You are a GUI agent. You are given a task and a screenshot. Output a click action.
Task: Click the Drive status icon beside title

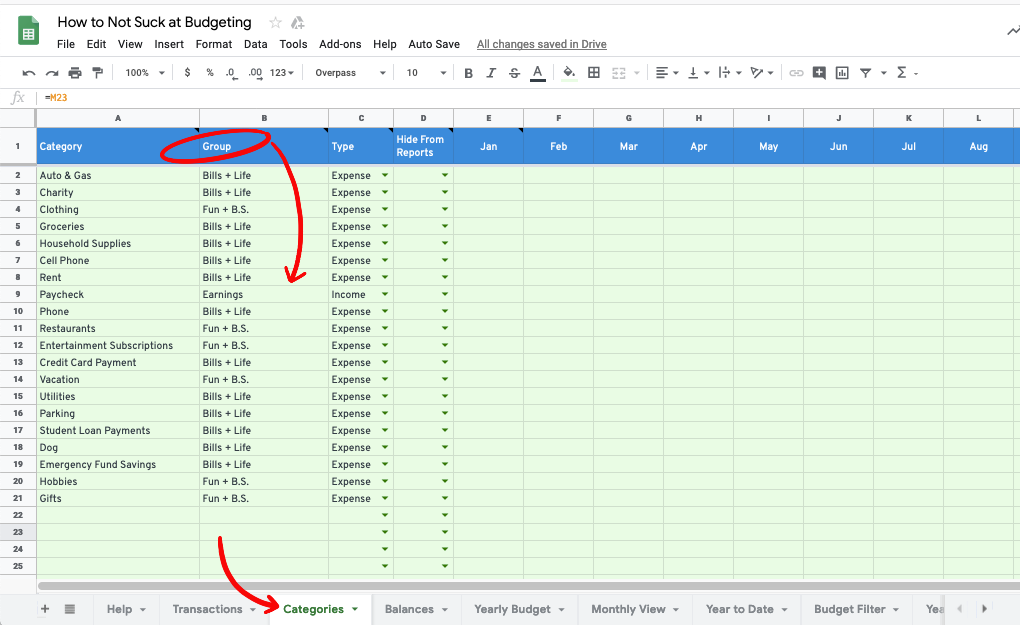coord(297,23)
